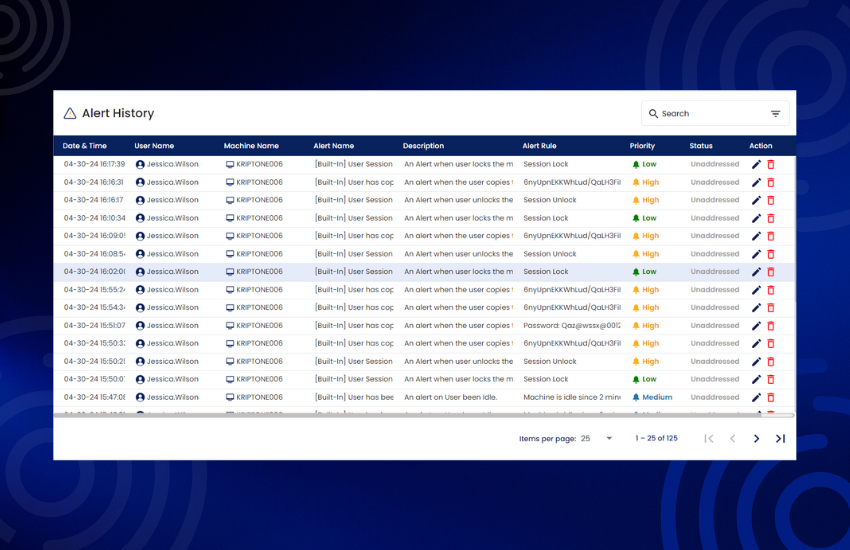850x550 pixels.
Task: Delete the 15:55 alert row
Action: (771, 290)
